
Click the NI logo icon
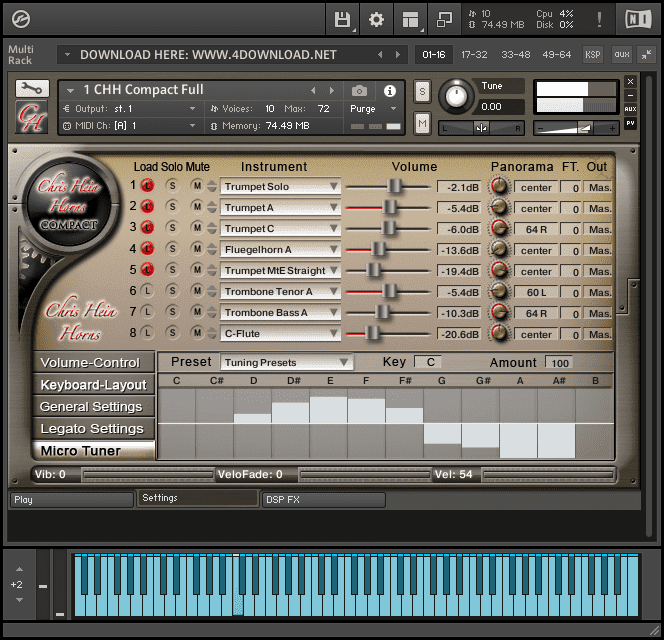638,19
